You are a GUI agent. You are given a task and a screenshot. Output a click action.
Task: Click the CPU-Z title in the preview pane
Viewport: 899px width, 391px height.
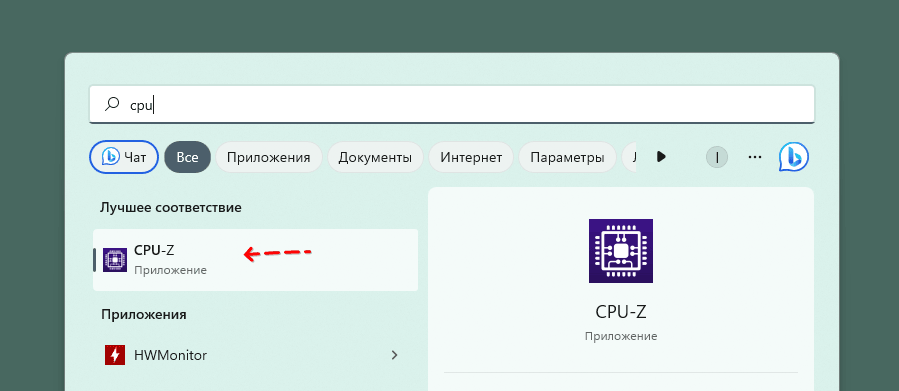point(621,311)
